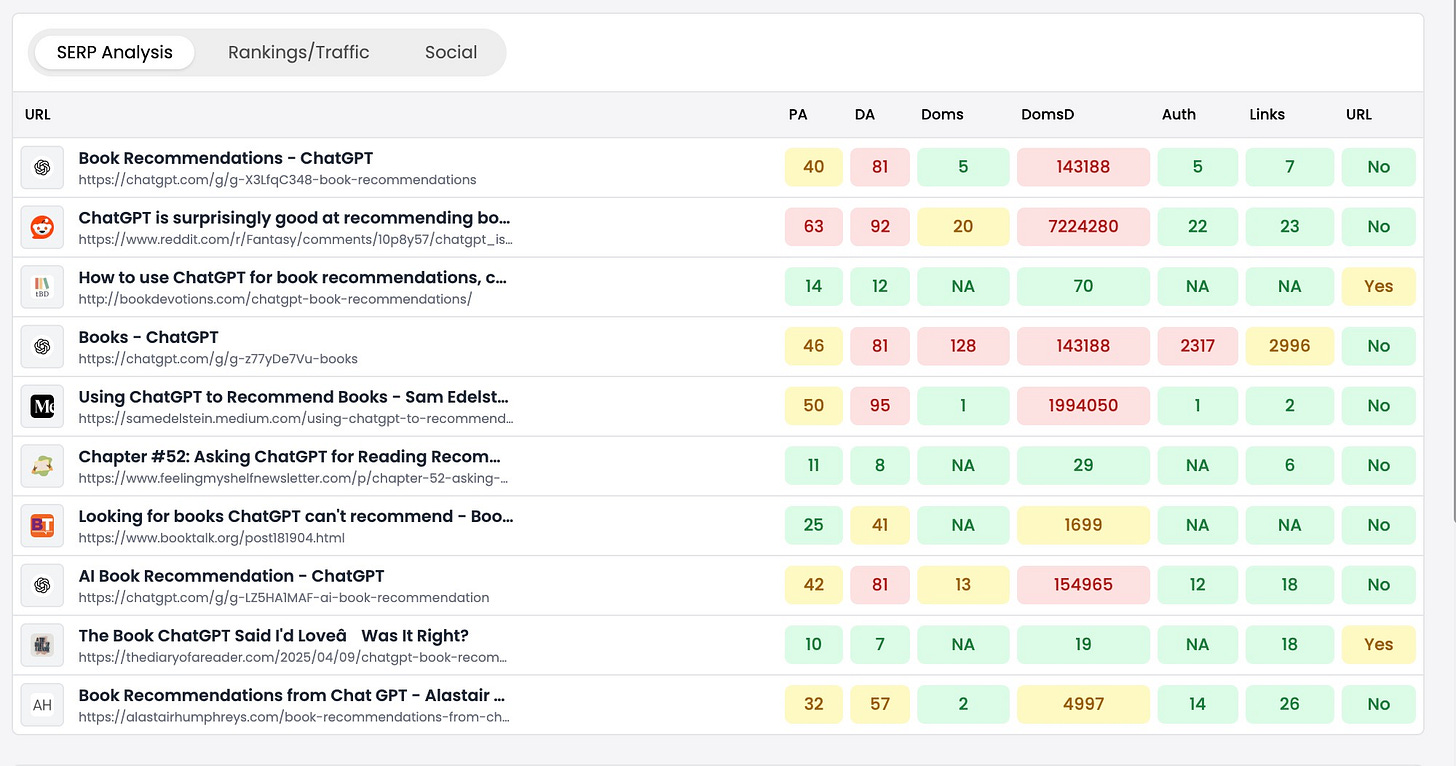Click the DA column header
Screen dimensions: 1456x766
tap(865, 115)
